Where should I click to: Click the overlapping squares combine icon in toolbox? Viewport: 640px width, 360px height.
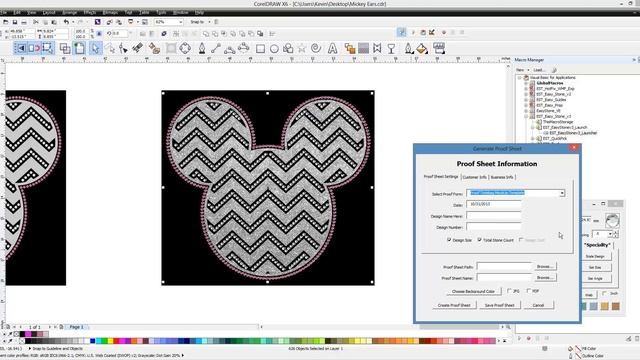click(x=65, y=49)
